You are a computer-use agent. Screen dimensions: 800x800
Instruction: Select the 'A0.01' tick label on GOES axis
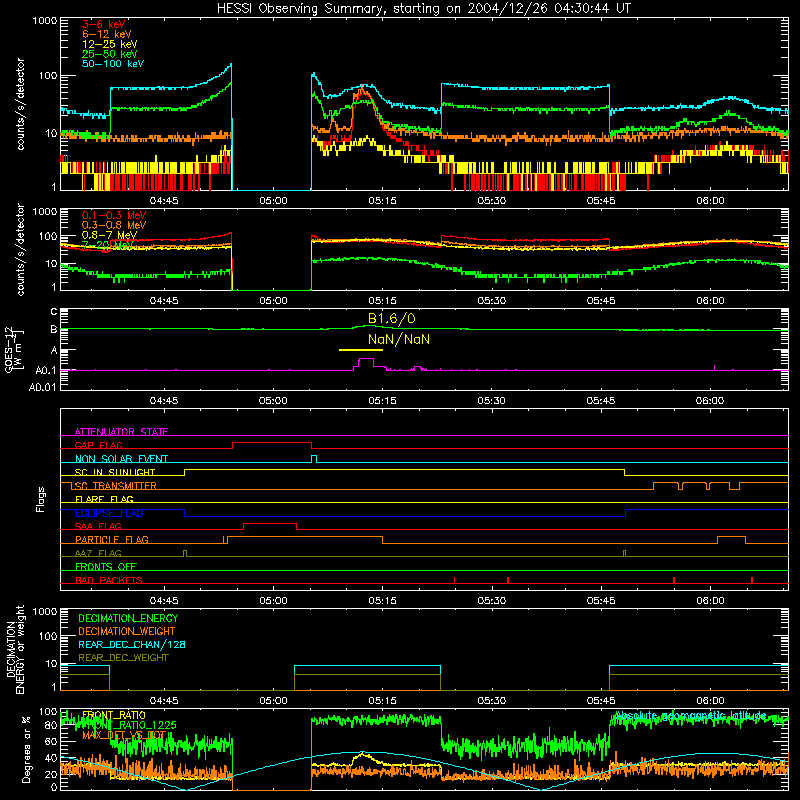click(x=42, y=388)
